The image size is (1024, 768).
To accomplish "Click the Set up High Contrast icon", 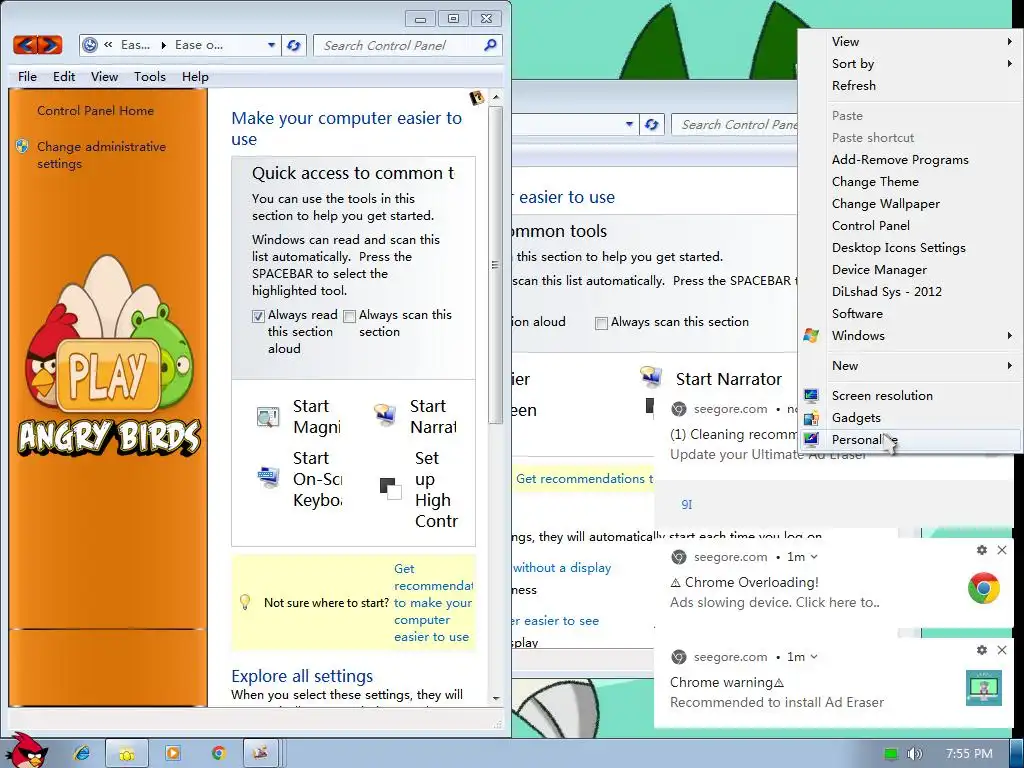I will [x=390, y=489].
